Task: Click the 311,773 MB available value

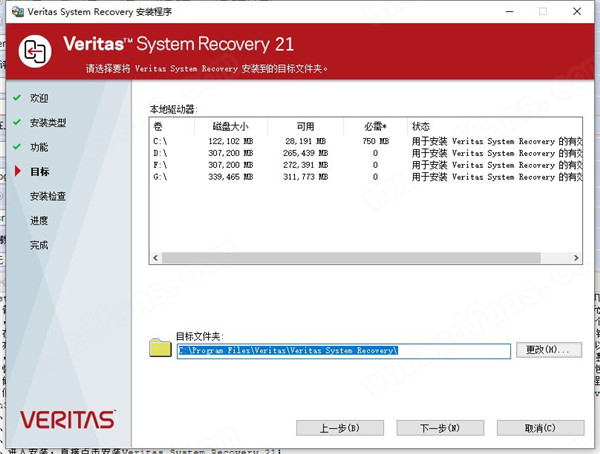Action: [x=305, y=177]
